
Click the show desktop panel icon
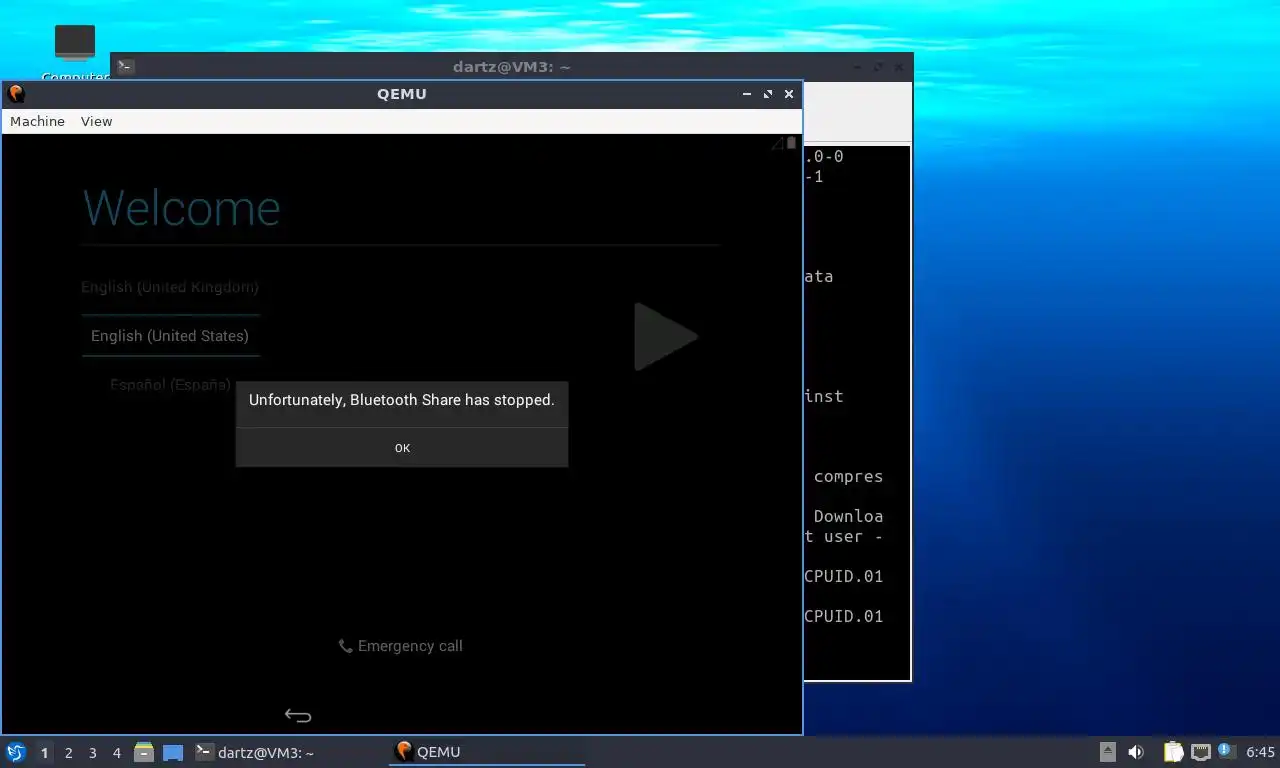tap(173, 752)
